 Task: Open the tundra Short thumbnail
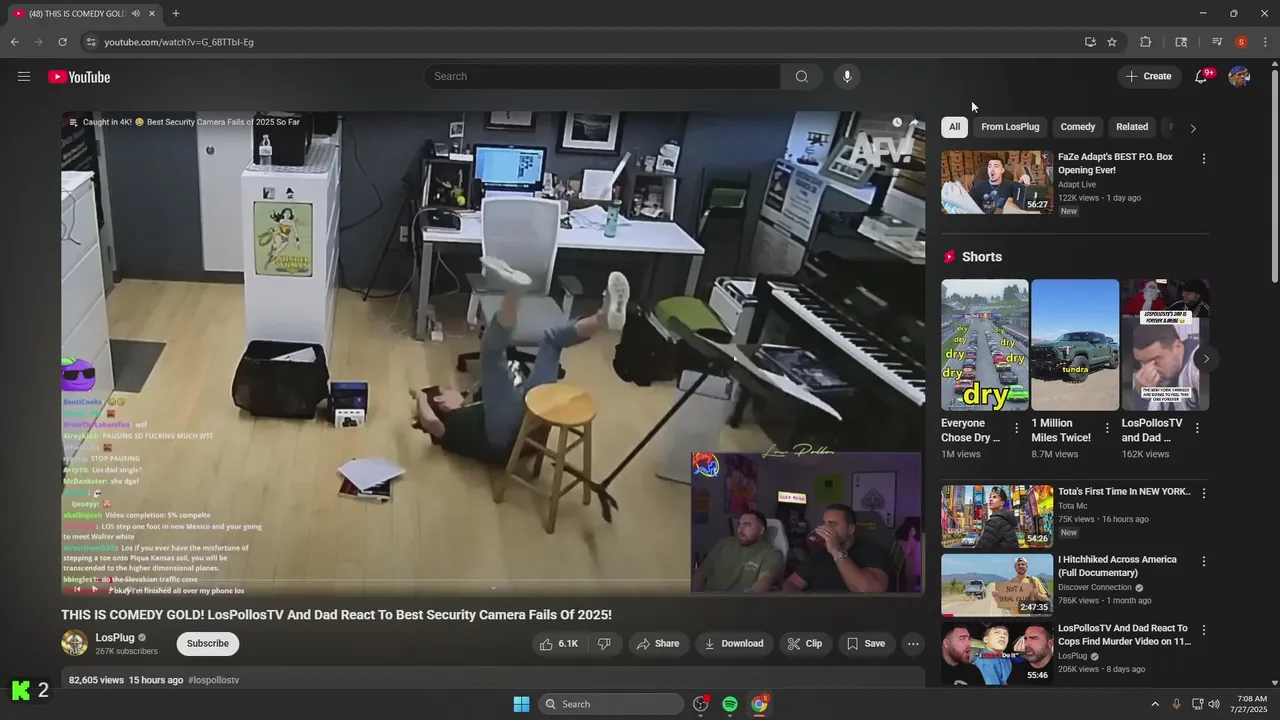point(1075,345)
